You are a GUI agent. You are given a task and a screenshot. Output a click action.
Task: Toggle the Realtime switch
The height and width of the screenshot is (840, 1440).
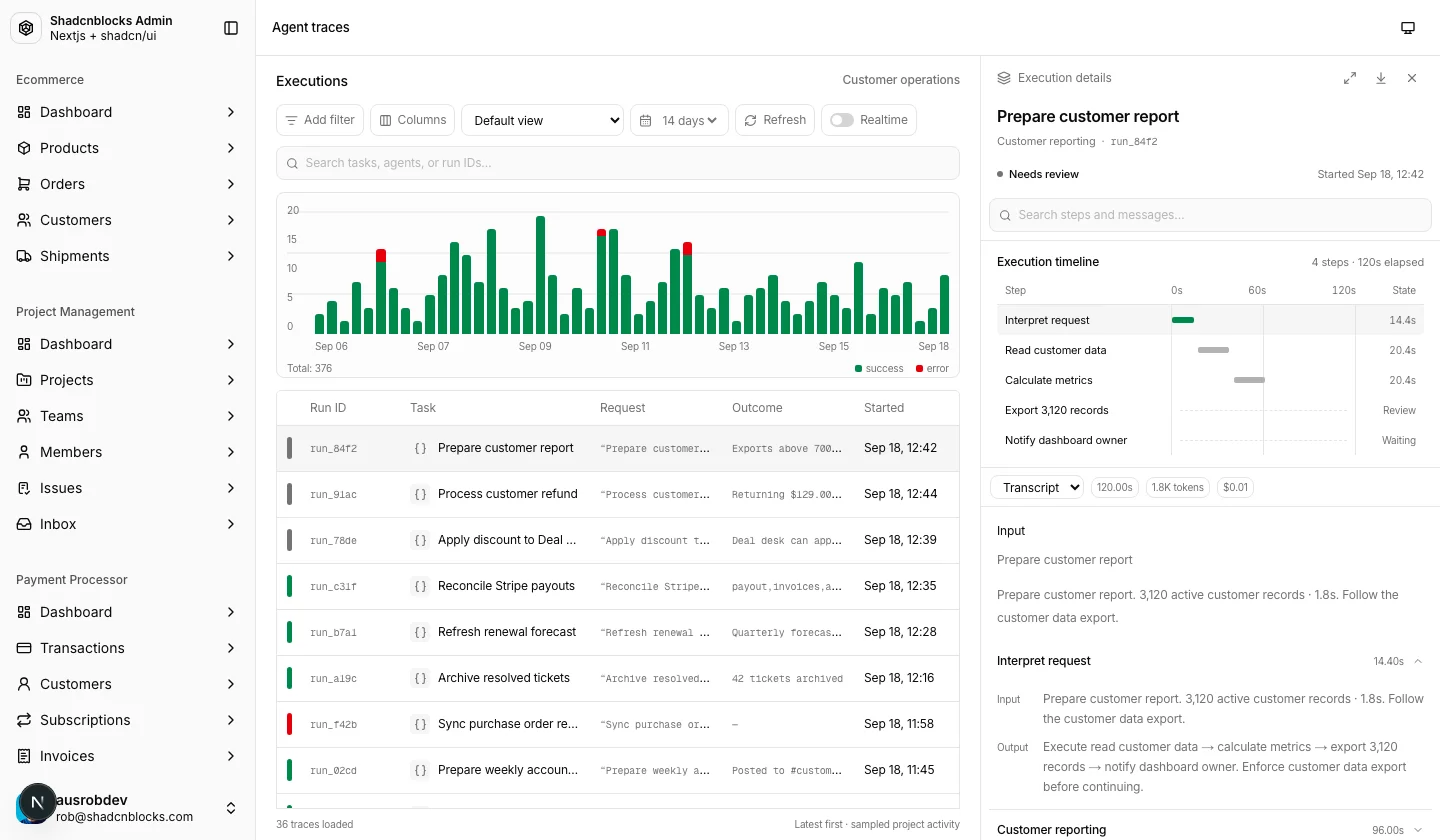[842, 120]
